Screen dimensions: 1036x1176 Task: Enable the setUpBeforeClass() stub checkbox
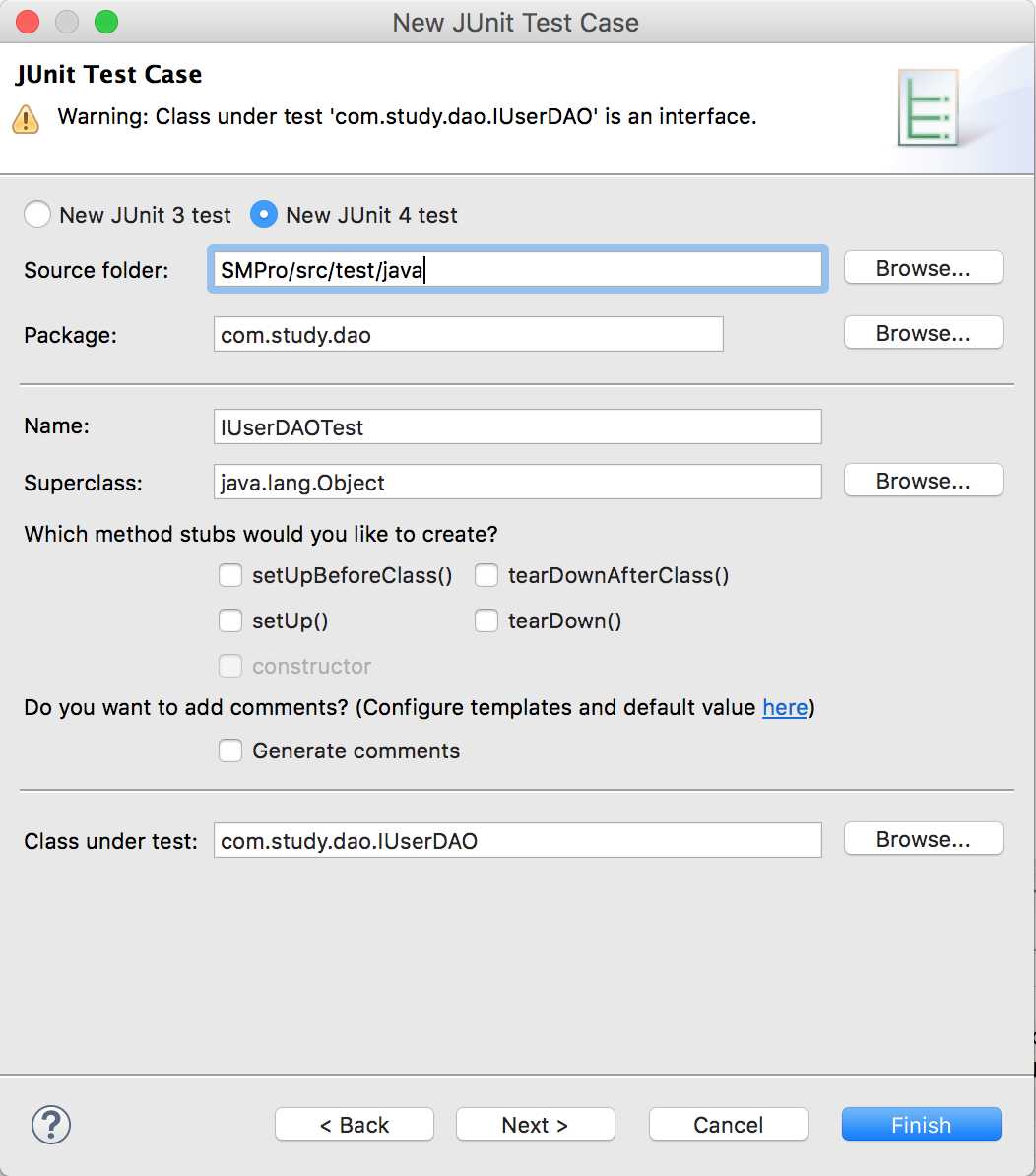click(x=230, y=576)
